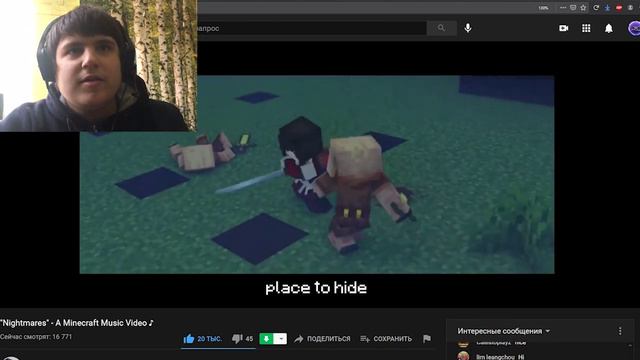Open the notifications bell
The width and height of the screenshot is (640, 360).
pyautogui.click(x=609, y=28)
